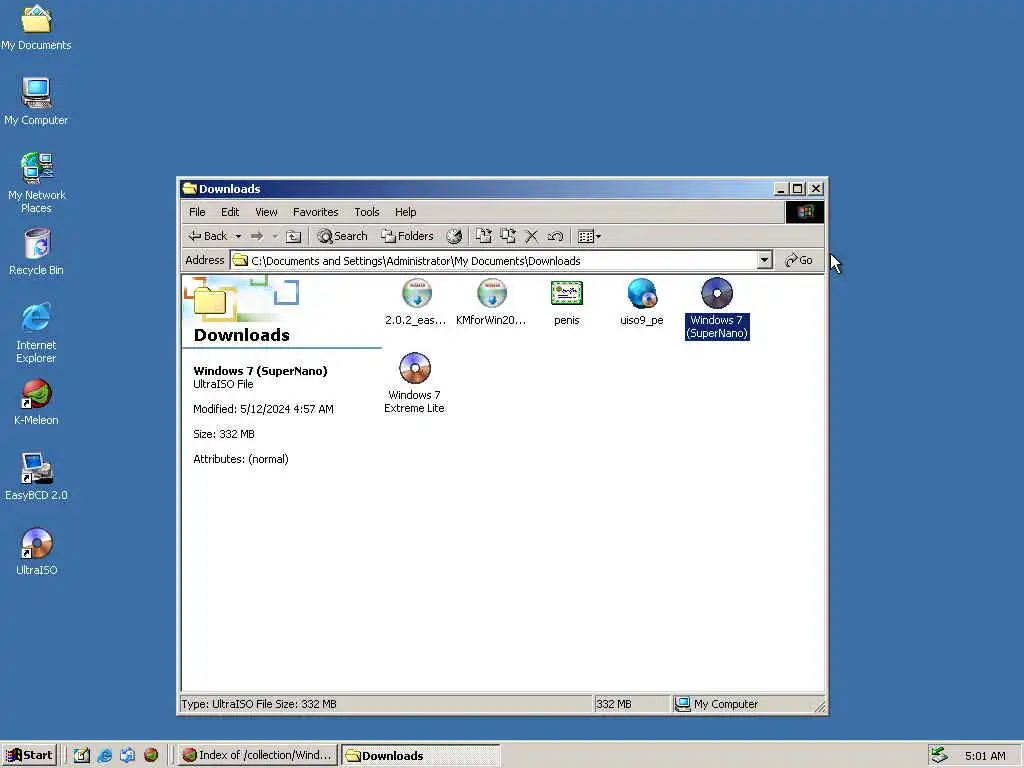This screenshot has width=1024, height=768.
Task: Select the Internet Explorer desktop icon
Action: tap(36, 333)
